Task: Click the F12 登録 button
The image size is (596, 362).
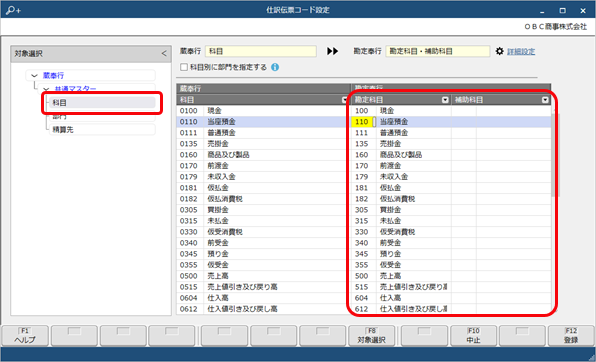Action: tap(571, 336)
